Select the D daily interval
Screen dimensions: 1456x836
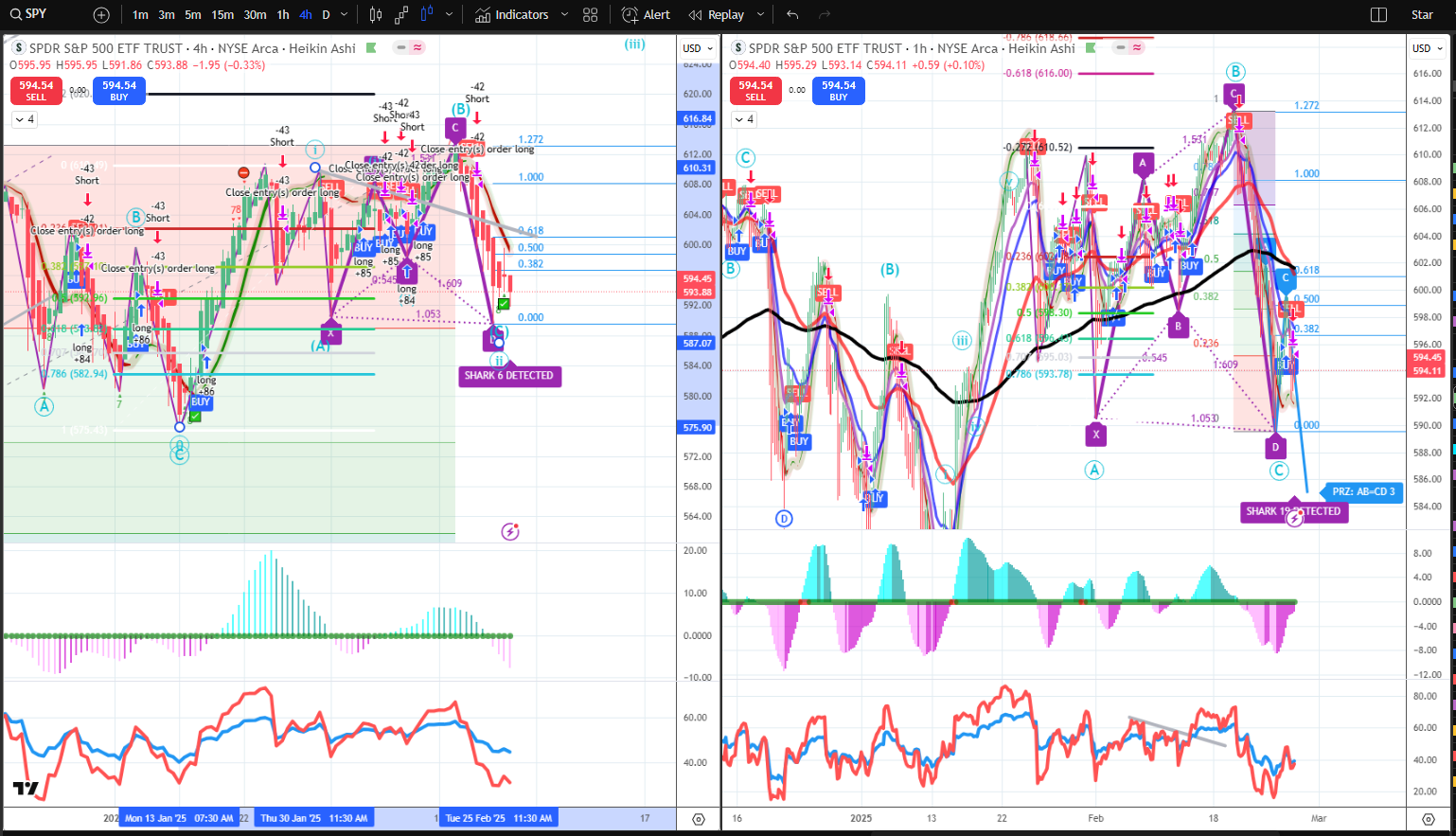[326, 15]
